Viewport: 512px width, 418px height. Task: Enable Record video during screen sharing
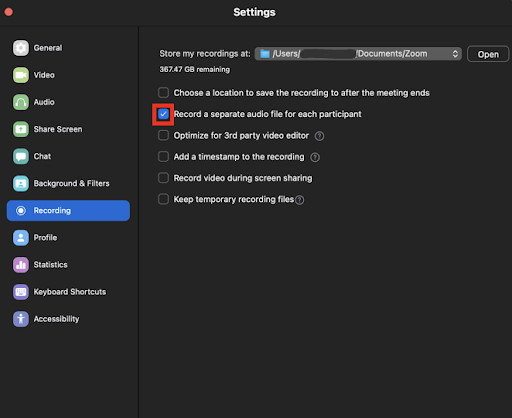click(x=163, y=178)
